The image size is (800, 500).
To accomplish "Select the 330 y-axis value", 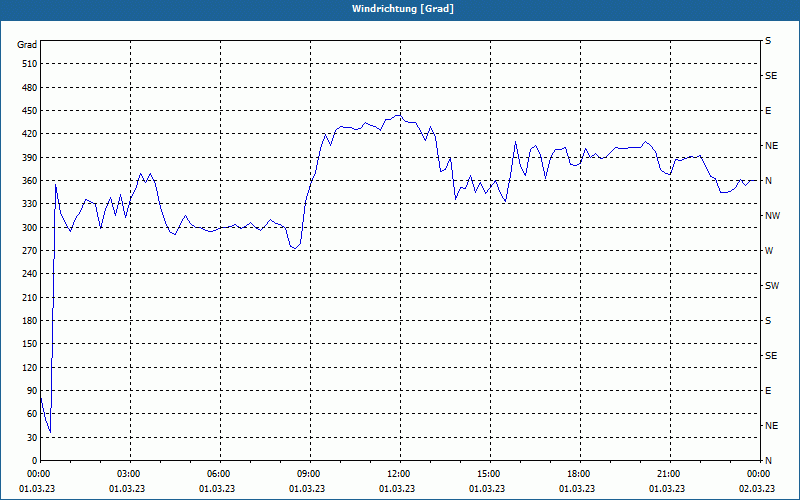I will 30,204.
